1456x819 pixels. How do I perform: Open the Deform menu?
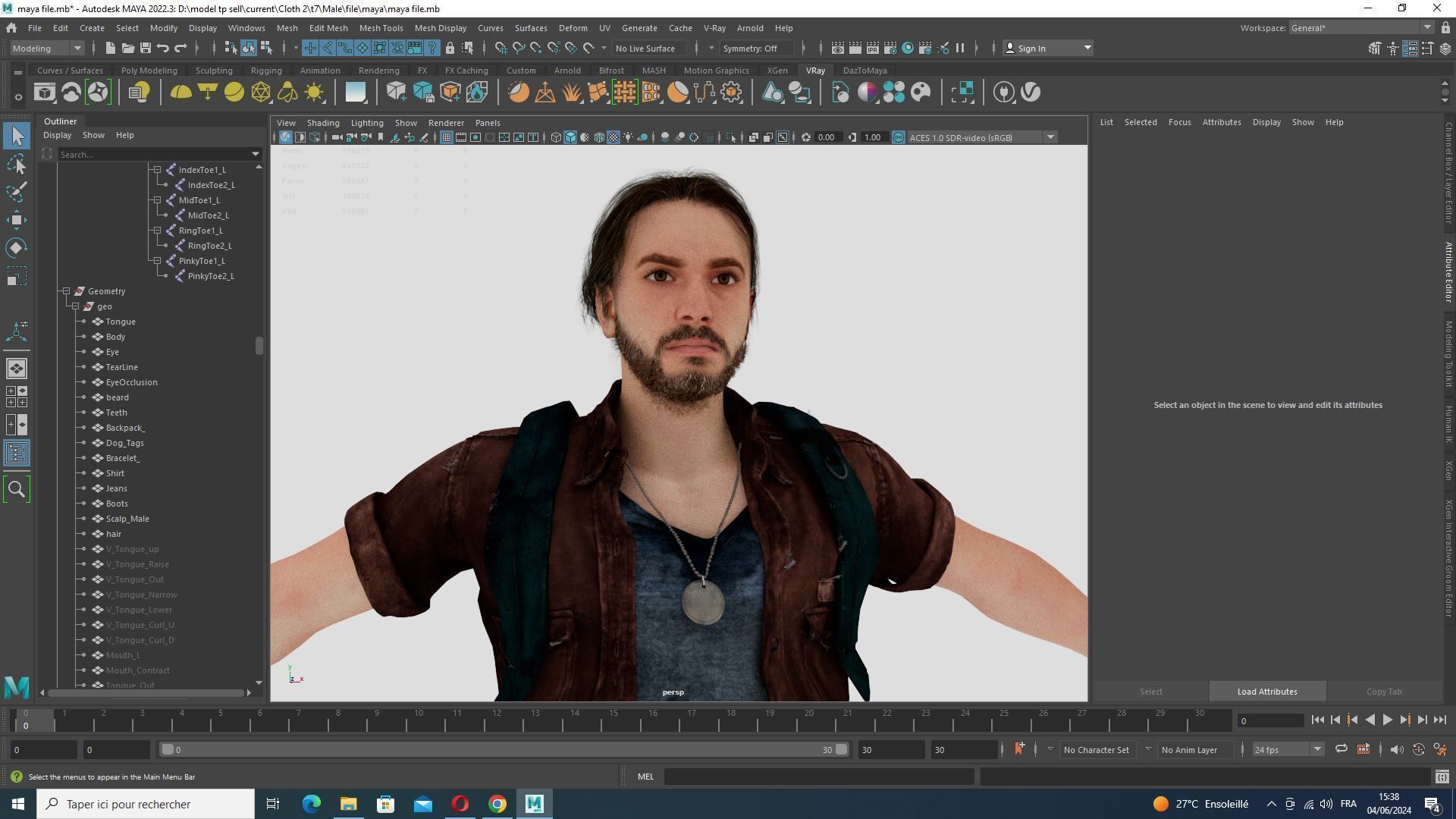[x=573, y=28]
